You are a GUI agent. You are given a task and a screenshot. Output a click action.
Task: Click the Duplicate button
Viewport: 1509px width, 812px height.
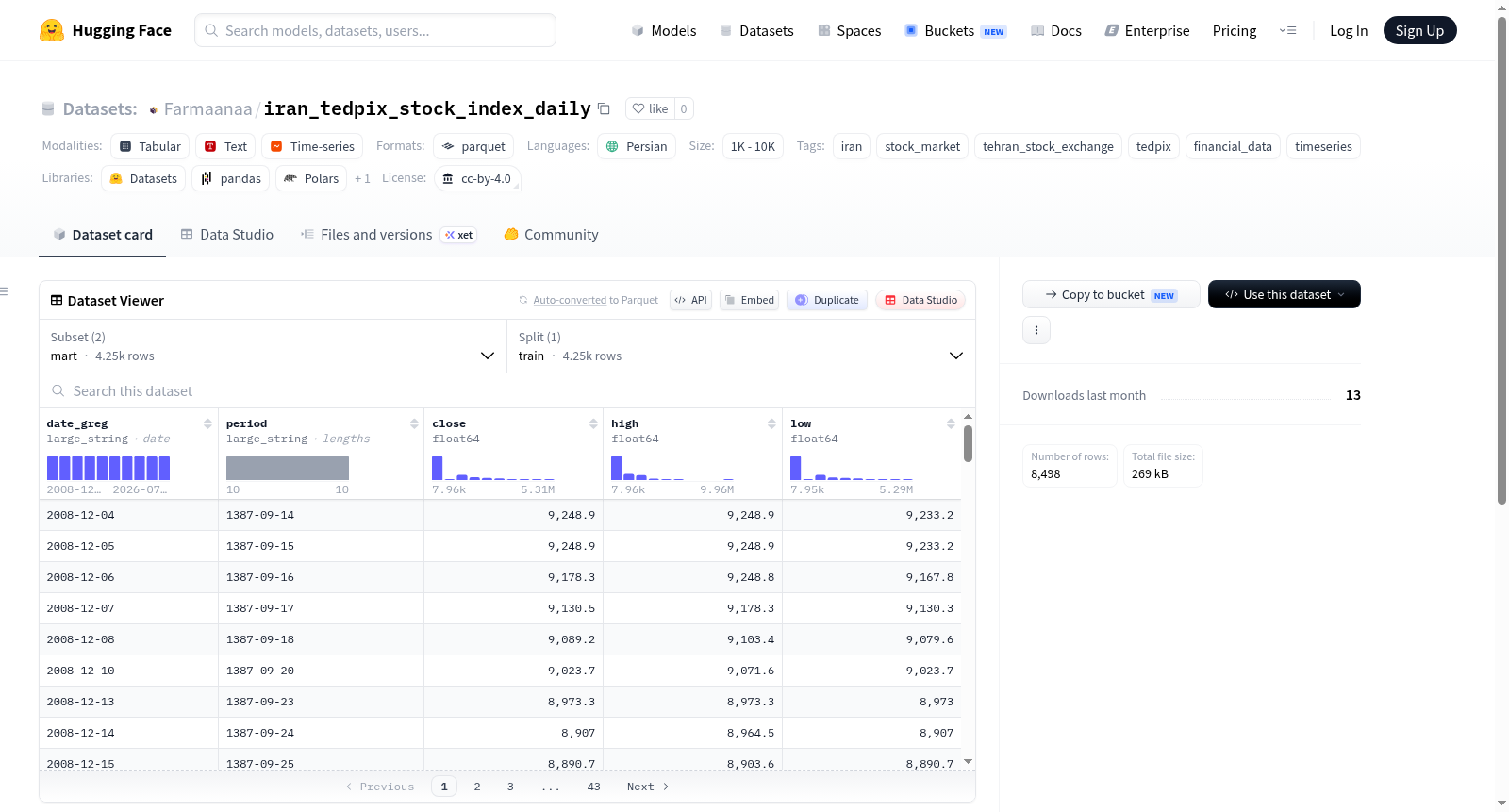(x=827, y=300)
